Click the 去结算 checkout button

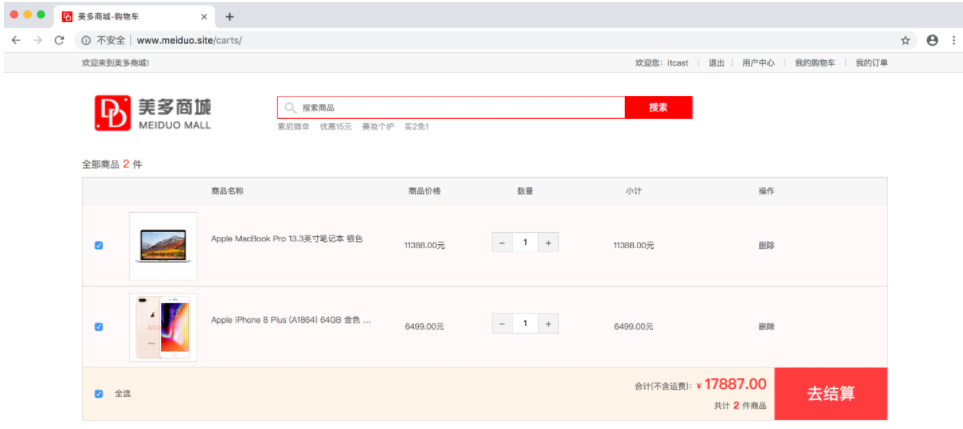pyautogui.click(x=831, y=394)
